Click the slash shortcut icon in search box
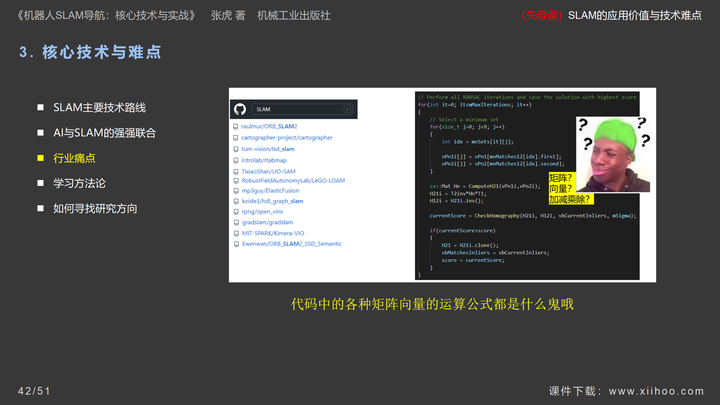Viewport: 720px width, 405px height. [347, 109]
